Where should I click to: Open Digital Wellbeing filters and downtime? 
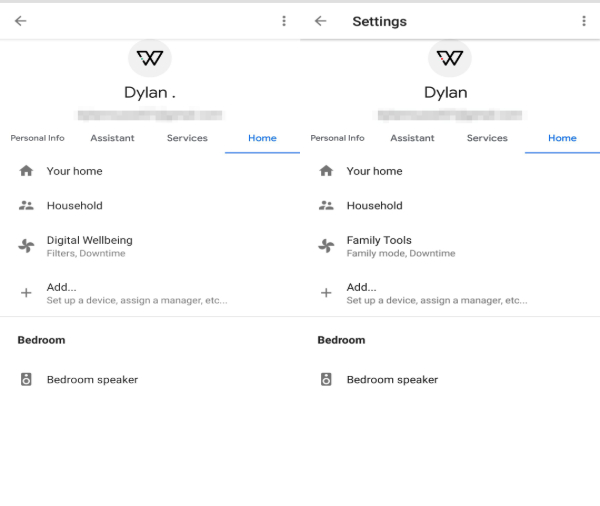[90, 246]
